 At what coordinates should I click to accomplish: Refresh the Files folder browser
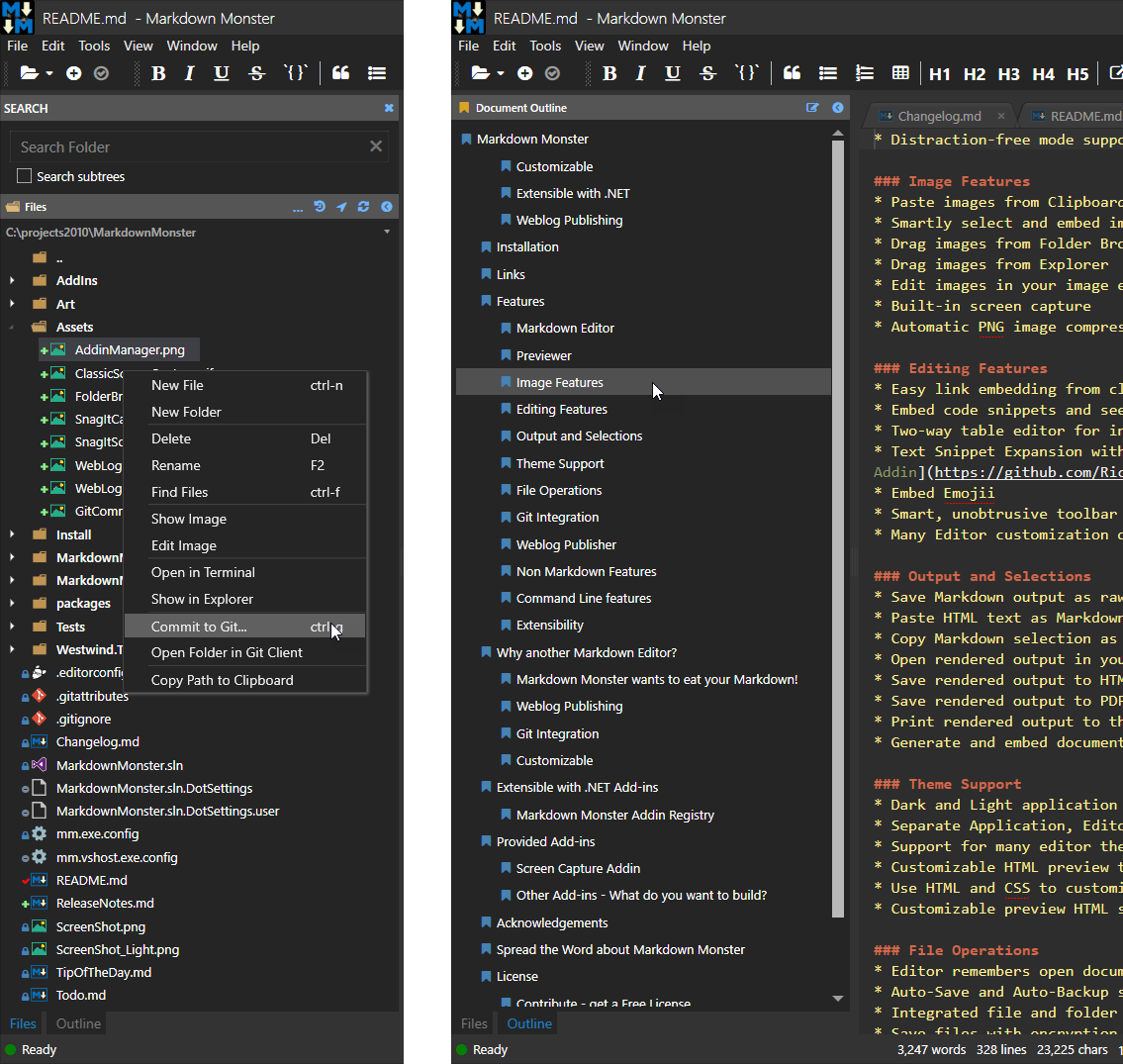pos(364,206)
